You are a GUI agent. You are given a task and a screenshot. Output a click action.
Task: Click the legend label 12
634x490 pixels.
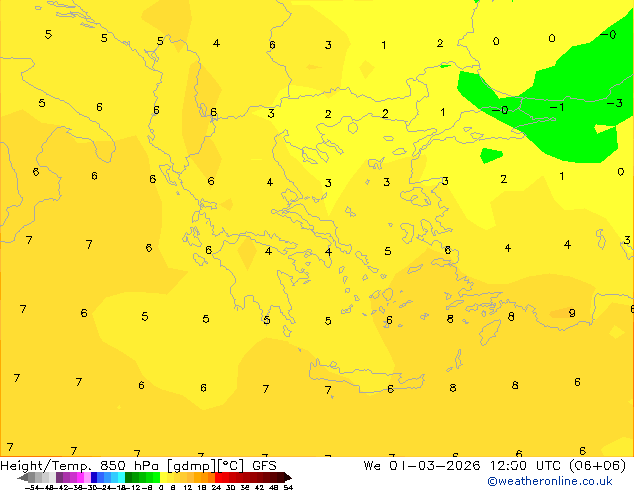pos(188,488)
